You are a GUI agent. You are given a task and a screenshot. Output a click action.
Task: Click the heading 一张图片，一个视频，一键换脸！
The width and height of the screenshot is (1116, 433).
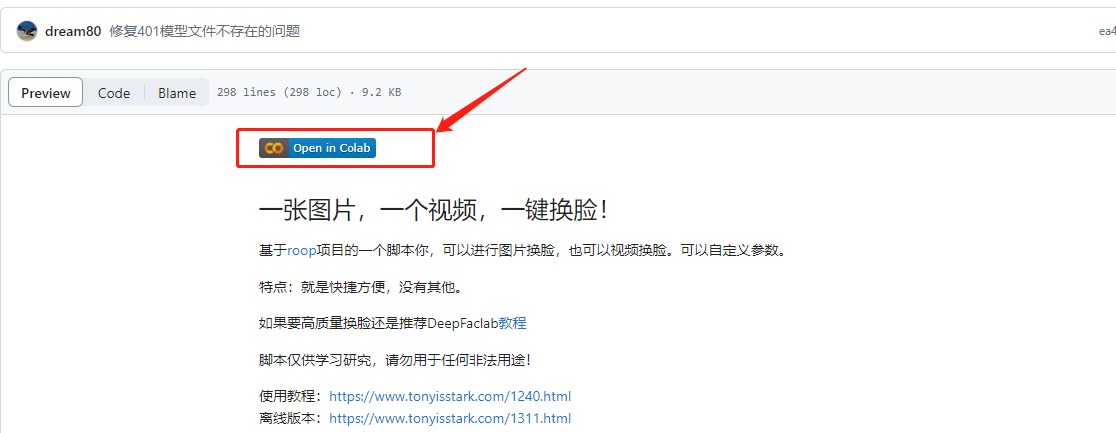[435, 209]
